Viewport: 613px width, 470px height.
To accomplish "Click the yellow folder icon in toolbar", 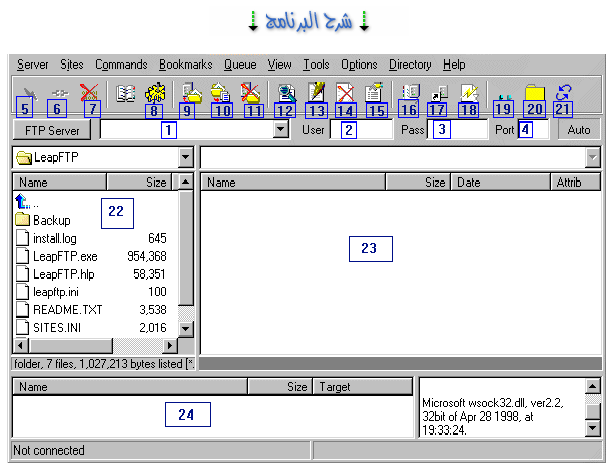I will tap(535, 93).
